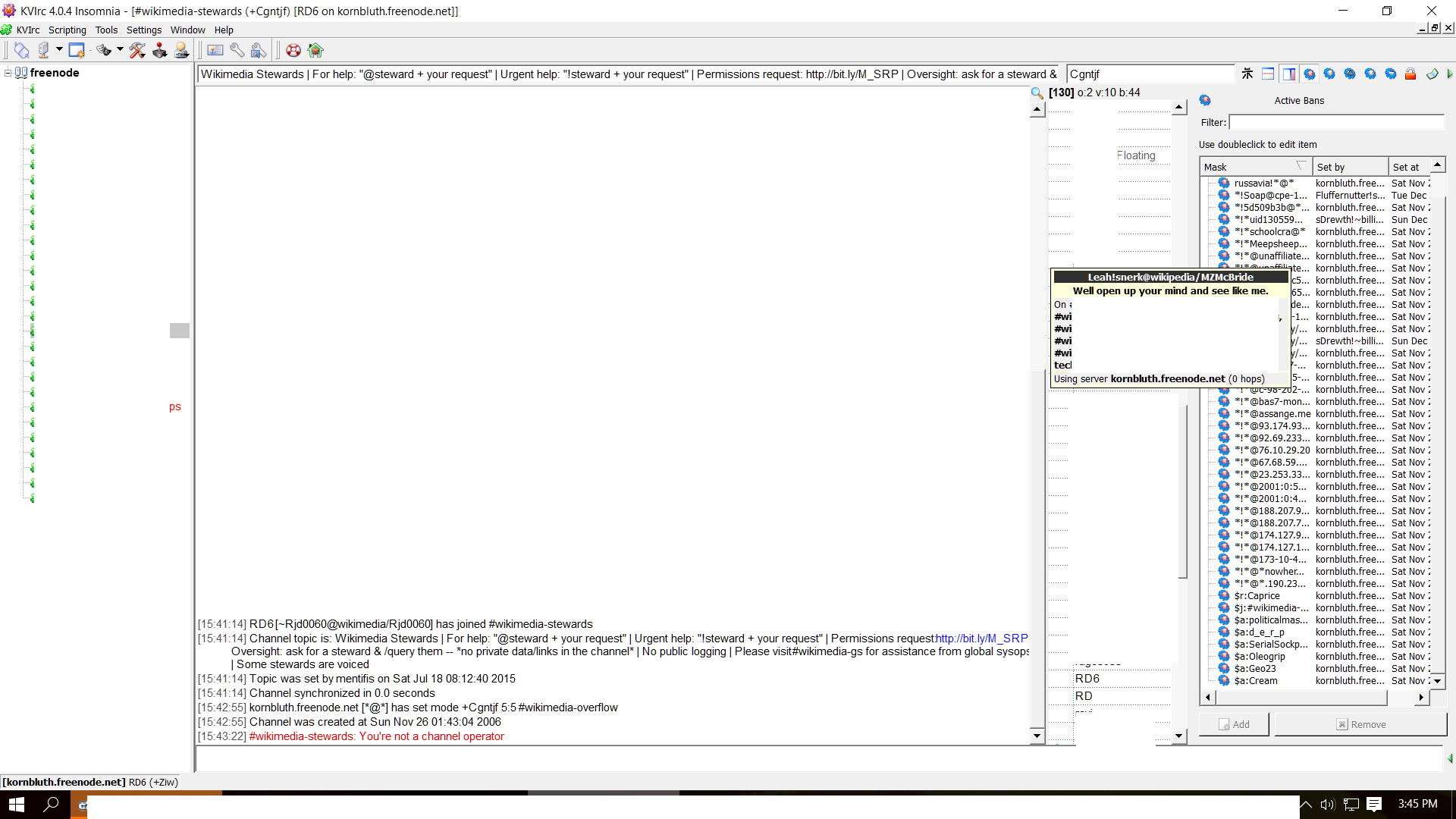
Task: Click the wrench with magnifier icon
Action: click(x=259, y=50)
